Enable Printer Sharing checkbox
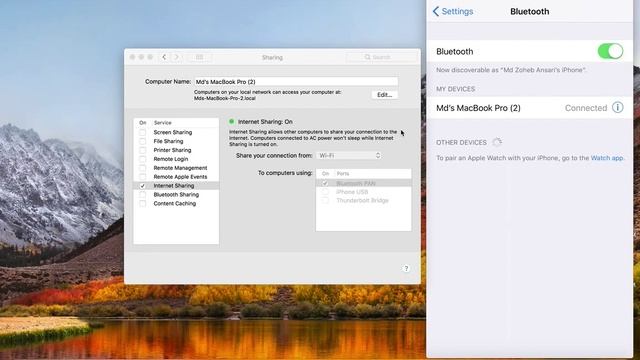 pos(142,150)
